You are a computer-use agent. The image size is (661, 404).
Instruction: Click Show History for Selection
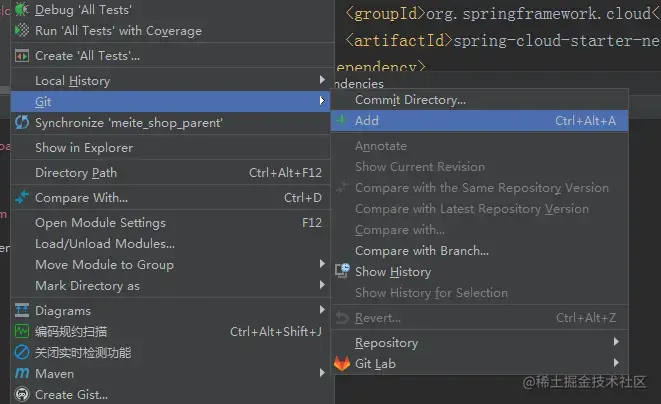tap(480, 293)
